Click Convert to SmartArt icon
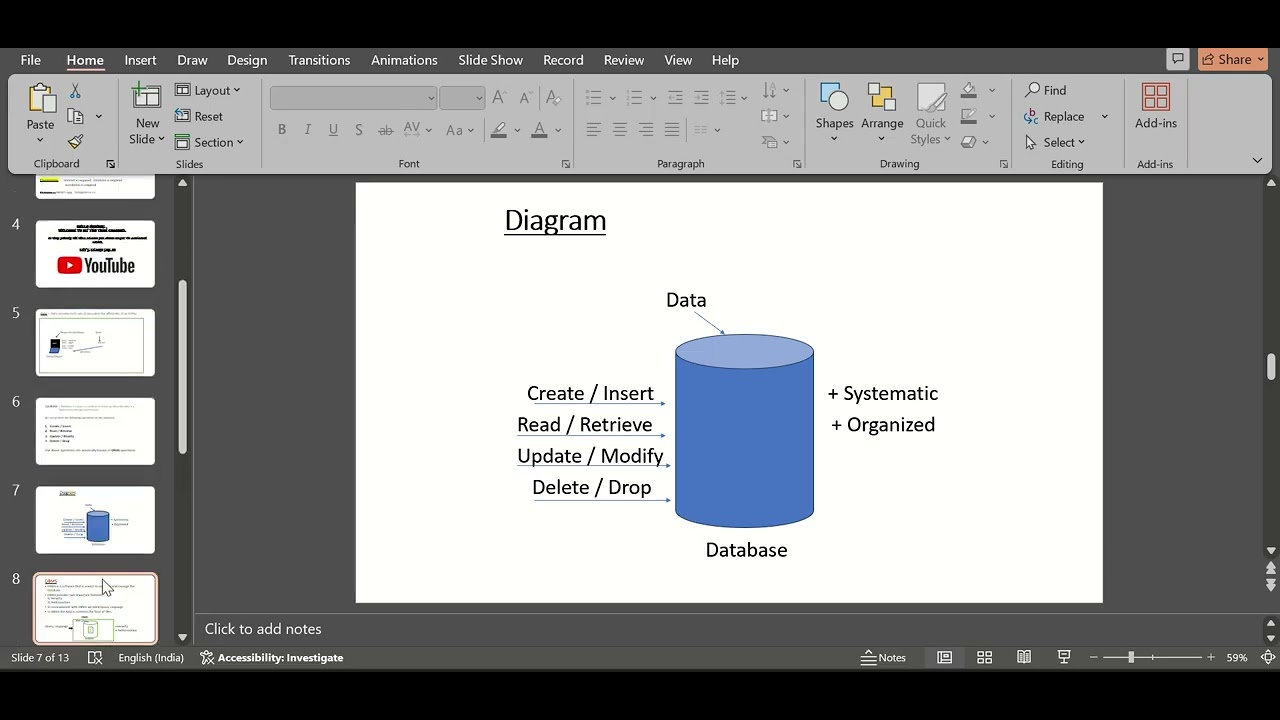1280x720 pixels. click(x=770, y=142)
